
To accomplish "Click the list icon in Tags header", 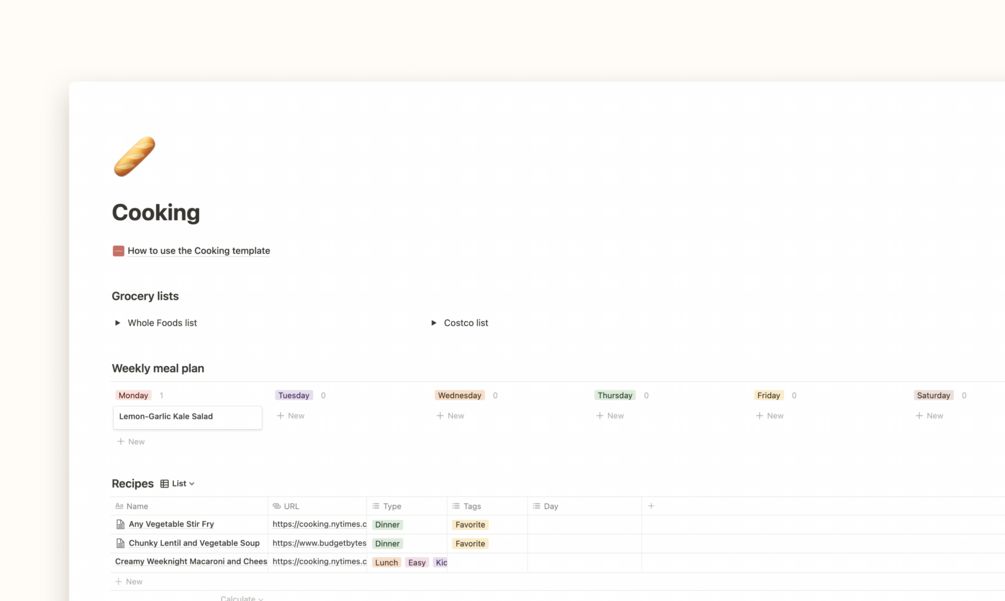I will point(456,506).
